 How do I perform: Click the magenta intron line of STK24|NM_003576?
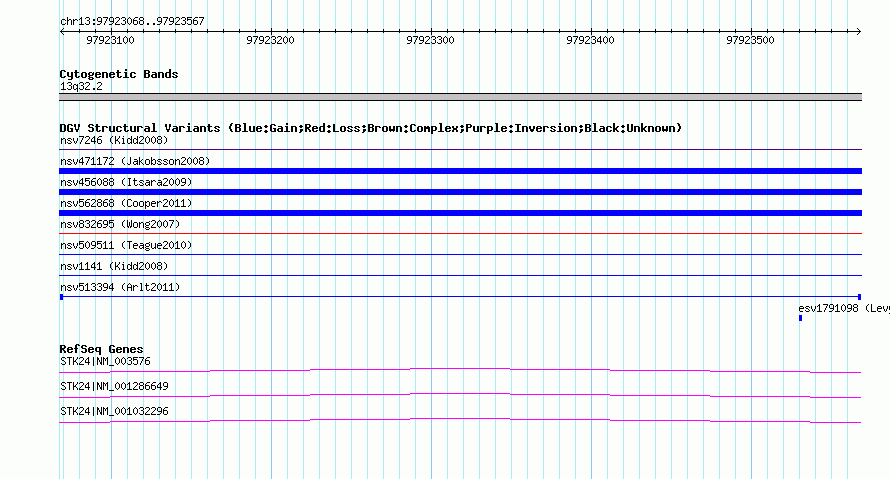pyautogui.click(x=460, y=370)
